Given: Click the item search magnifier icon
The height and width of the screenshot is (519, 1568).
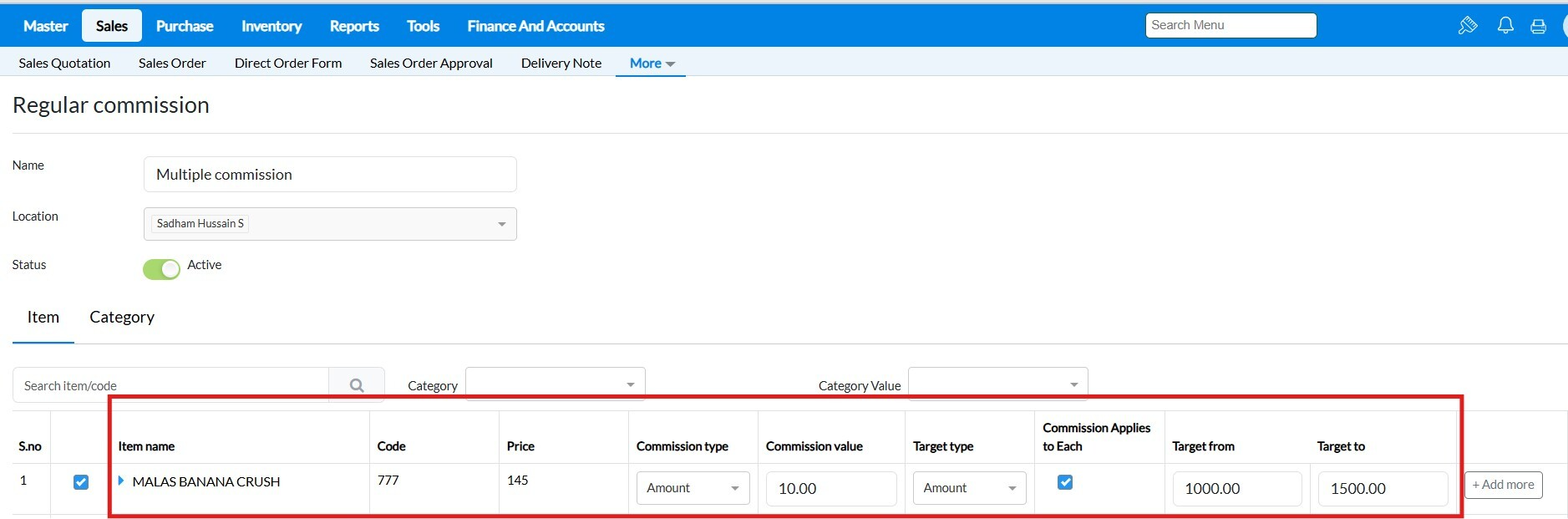Looking at the screenshot, I should point(357,385).
